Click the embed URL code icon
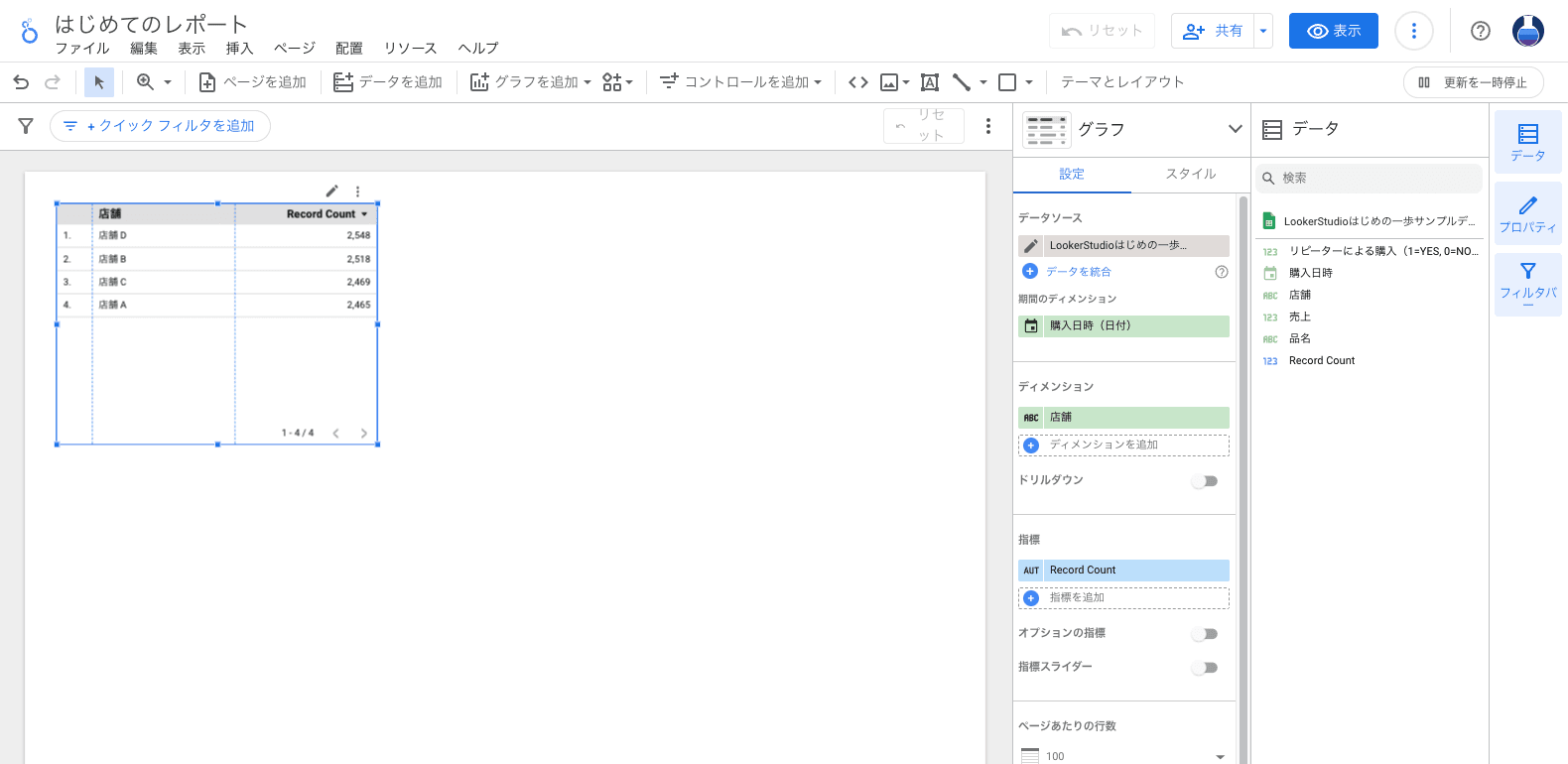 858,82
